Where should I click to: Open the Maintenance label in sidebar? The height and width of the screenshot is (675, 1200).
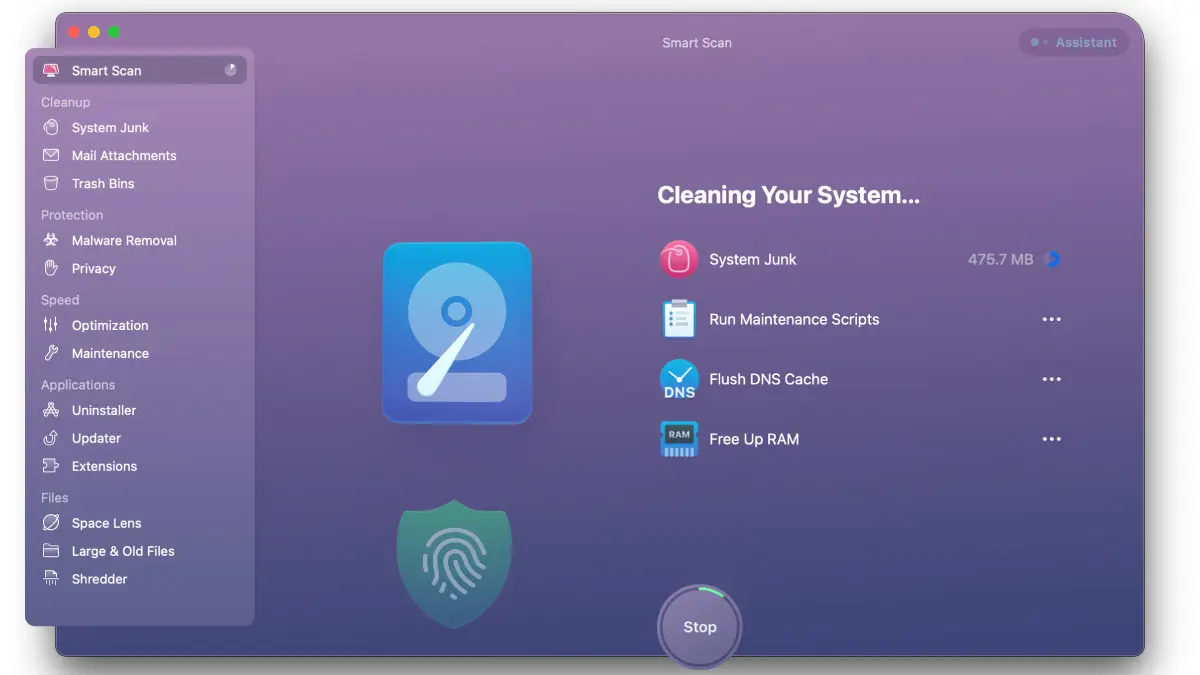pyautogui.click(x=110, y=353)
